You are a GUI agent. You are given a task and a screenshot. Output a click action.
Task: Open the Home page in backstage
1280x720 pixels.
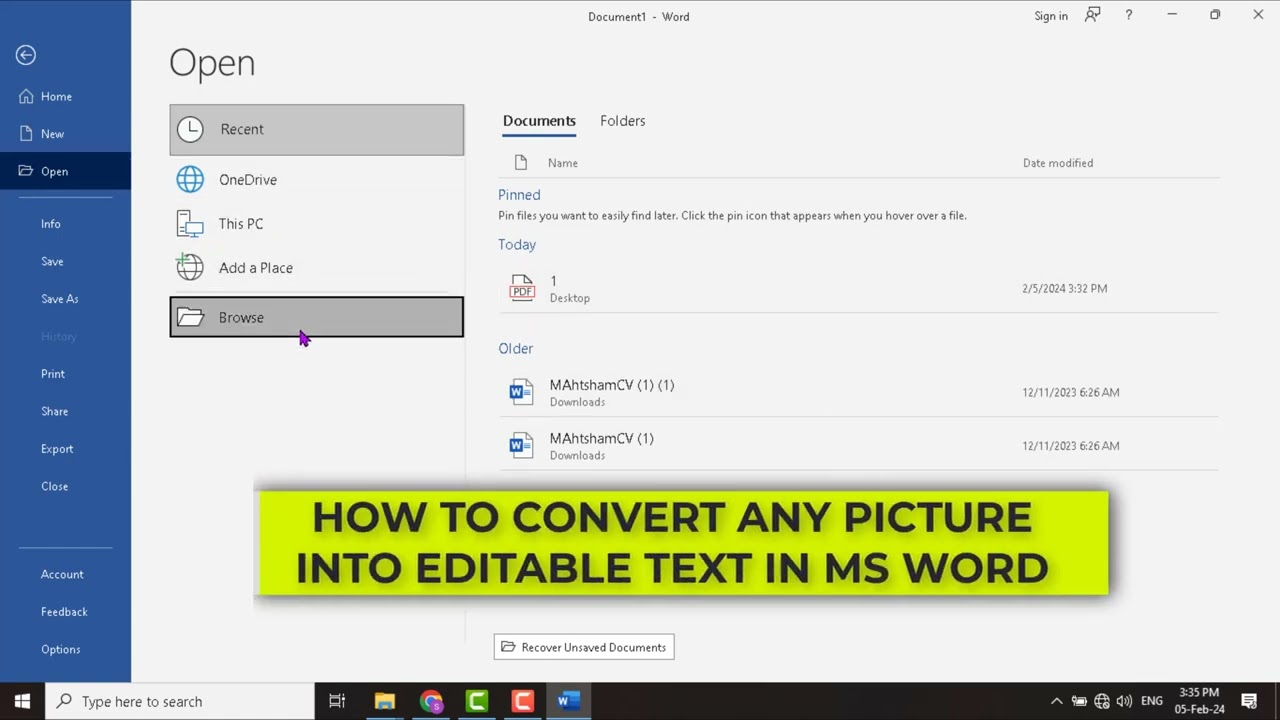65,96
